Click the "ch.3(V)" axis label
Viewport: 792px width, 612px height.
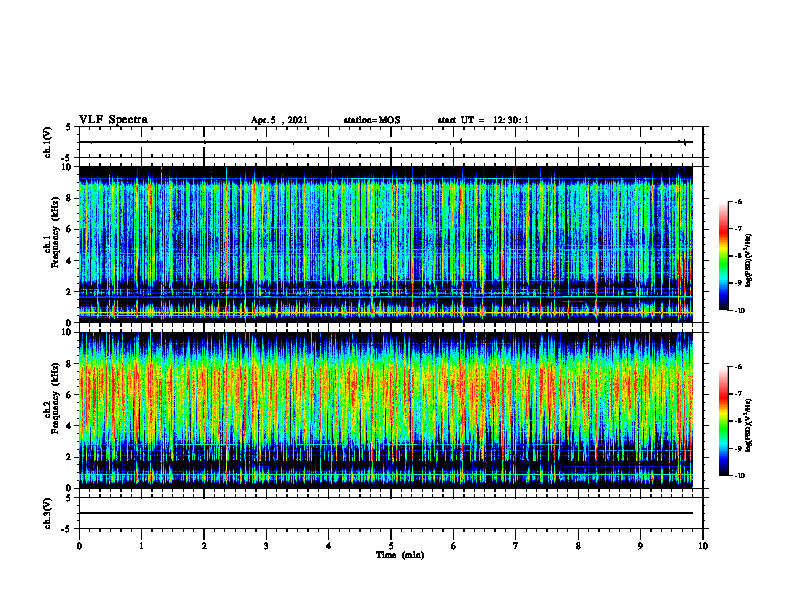coord(47,513)
